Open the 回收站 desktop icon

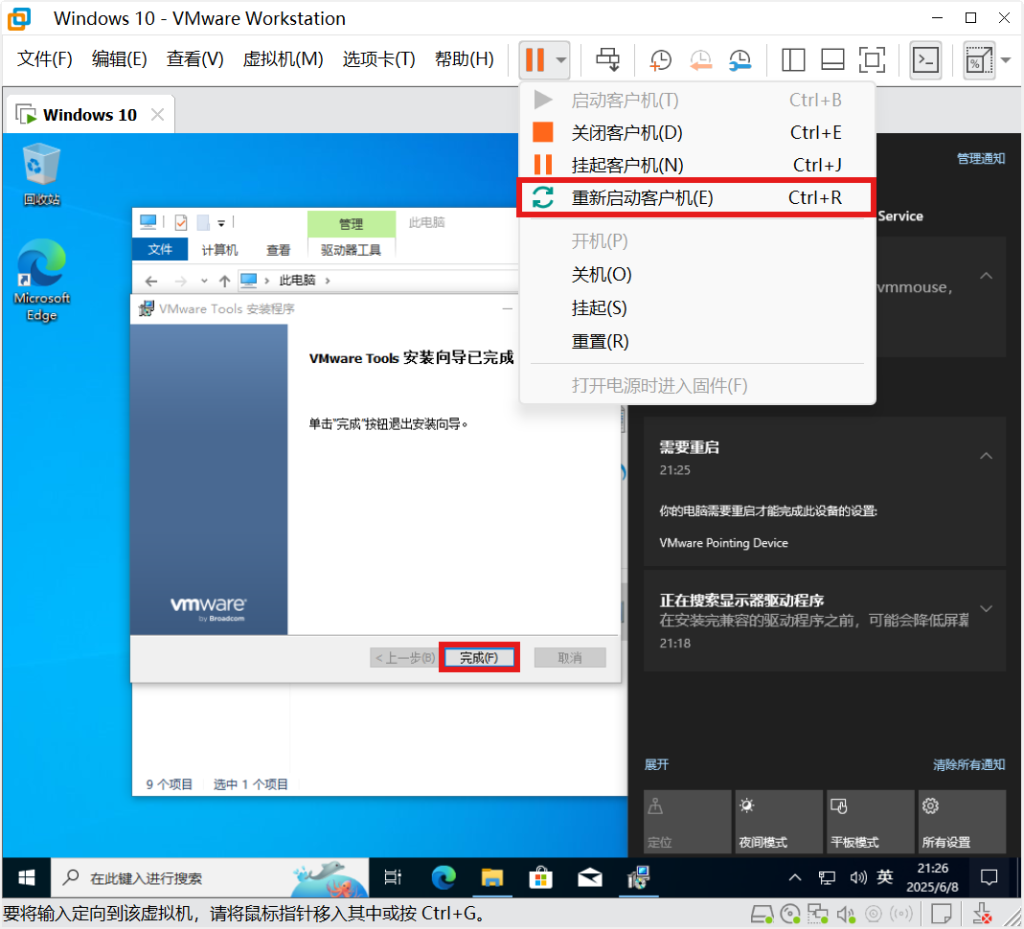(41, 174)
